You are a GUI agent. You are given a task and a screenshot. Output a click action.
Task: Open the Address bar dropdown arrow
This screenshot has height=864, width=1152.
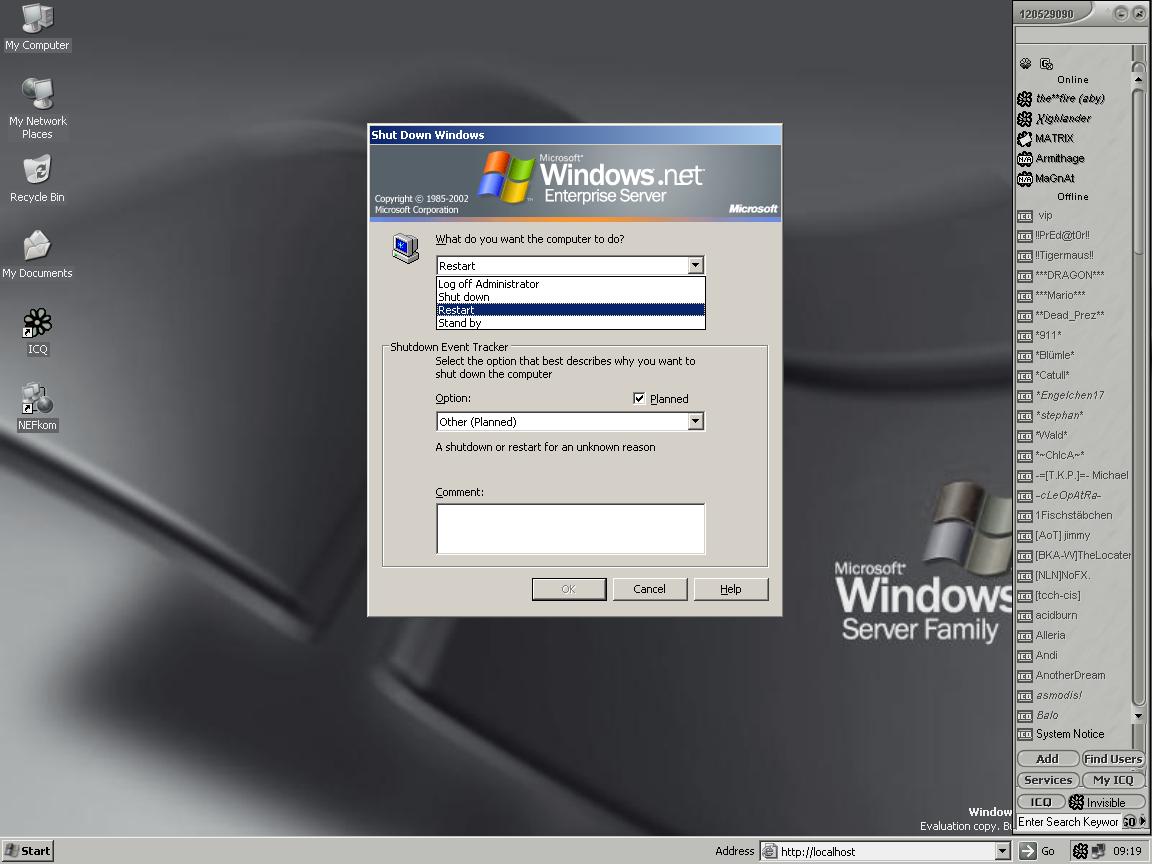[1002, 851]
